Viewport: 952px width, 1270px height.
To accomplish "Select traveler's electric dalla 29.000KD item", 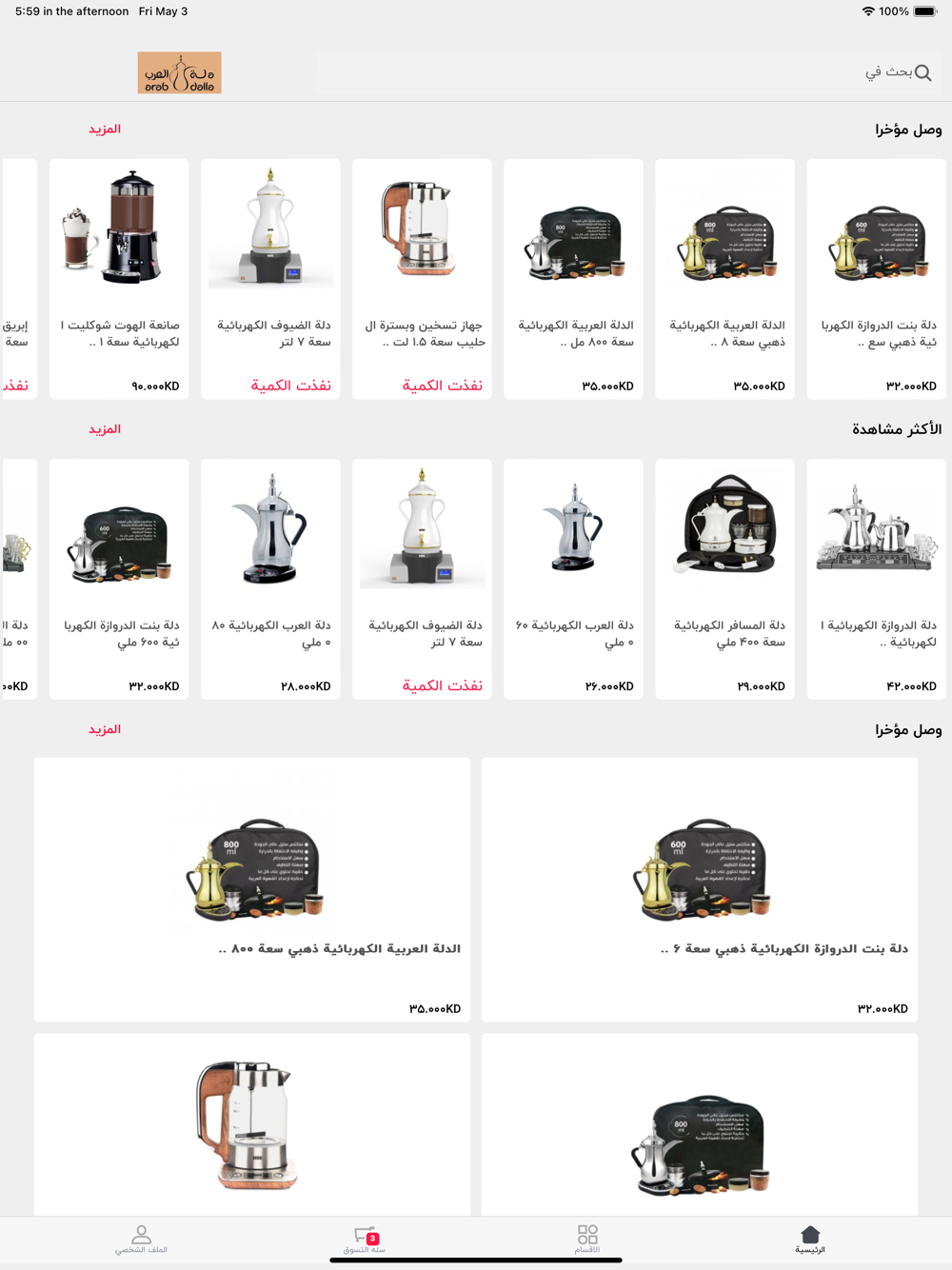I will point(724,579).
